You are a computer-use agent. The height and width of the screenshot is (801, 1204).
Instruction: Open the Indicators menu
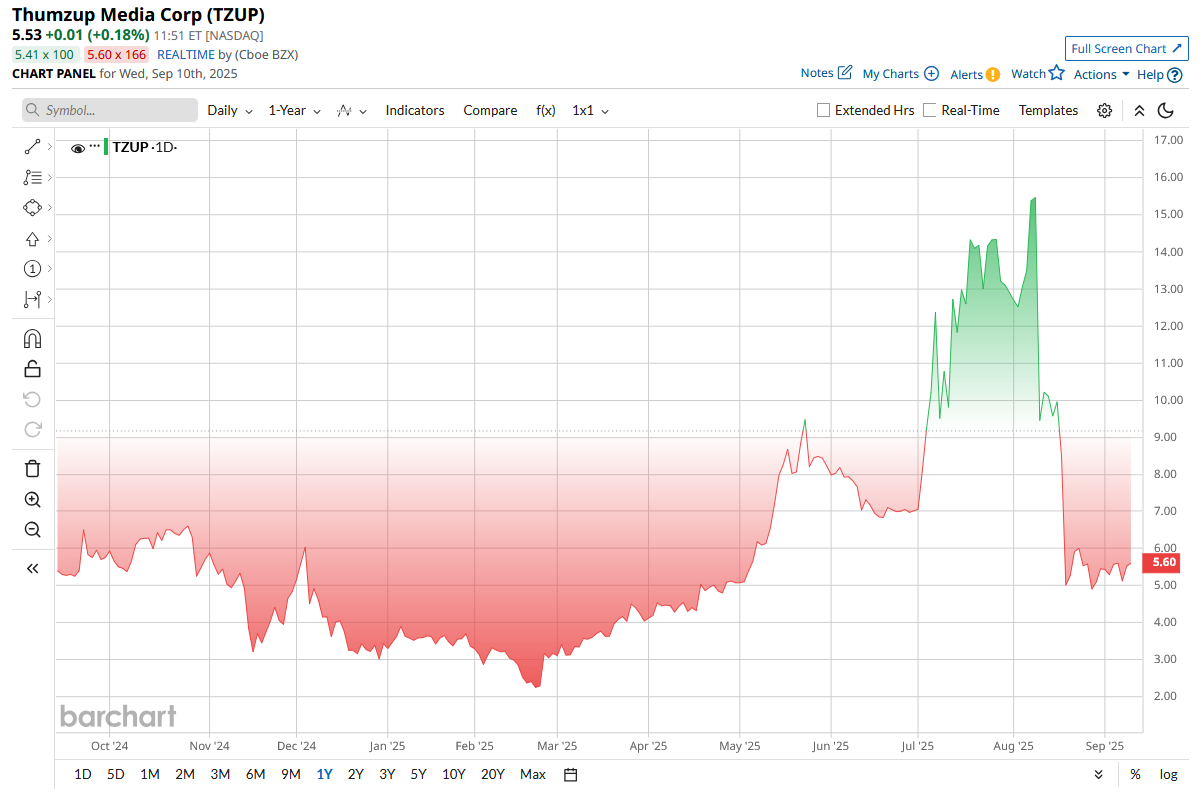click(415, 111)
